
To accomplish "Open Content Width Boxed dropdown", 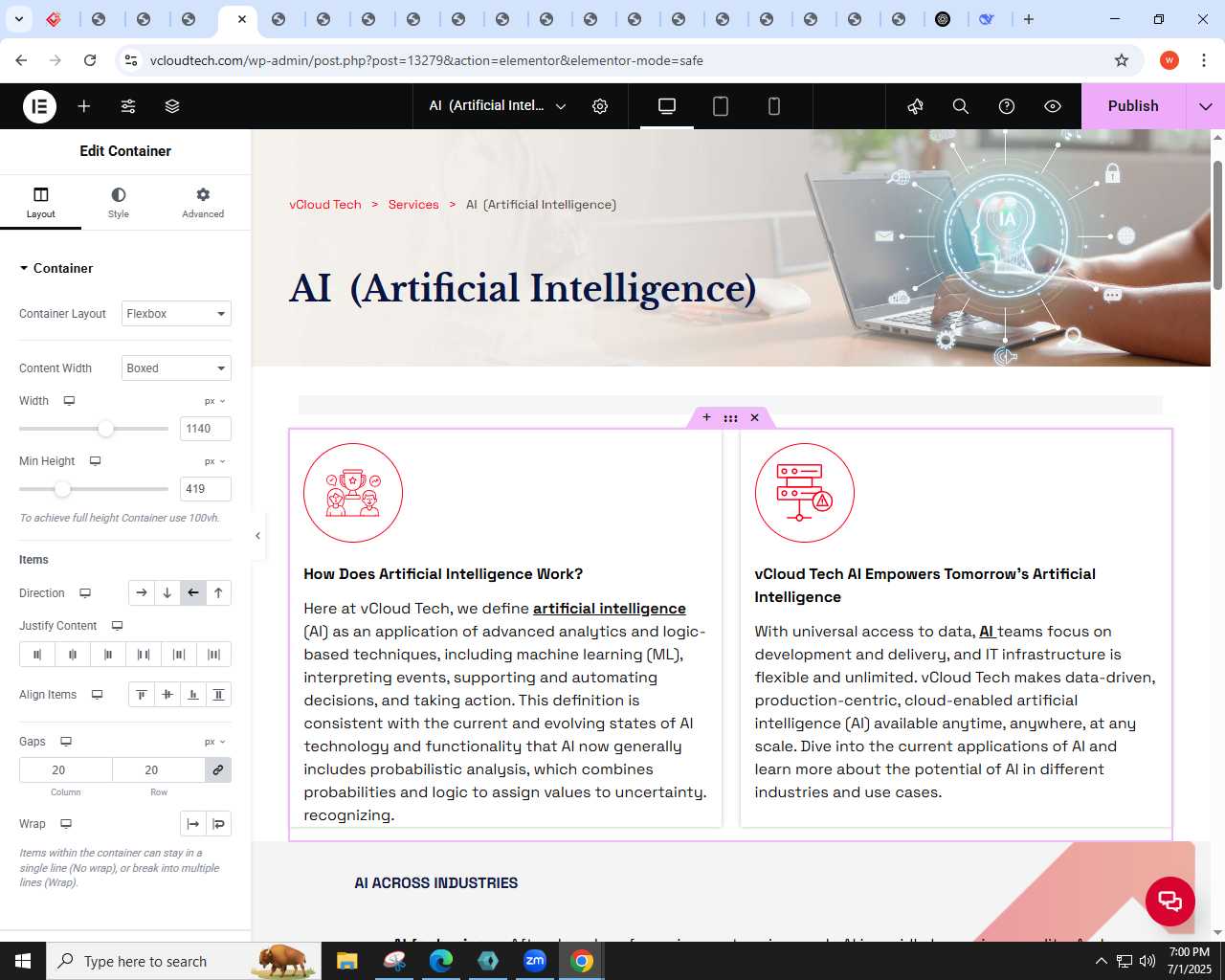I will [x=176, y=368].
